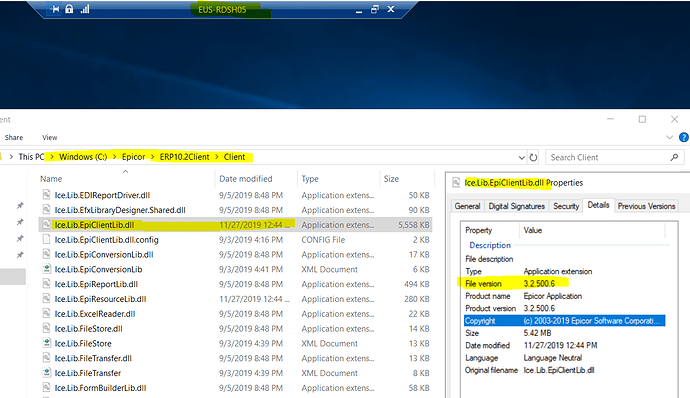This screenshot has width=690, height=398.
Task: Click XML icon of Ice.Lib.EpiConversionLib document
Action: click(46, 269)
